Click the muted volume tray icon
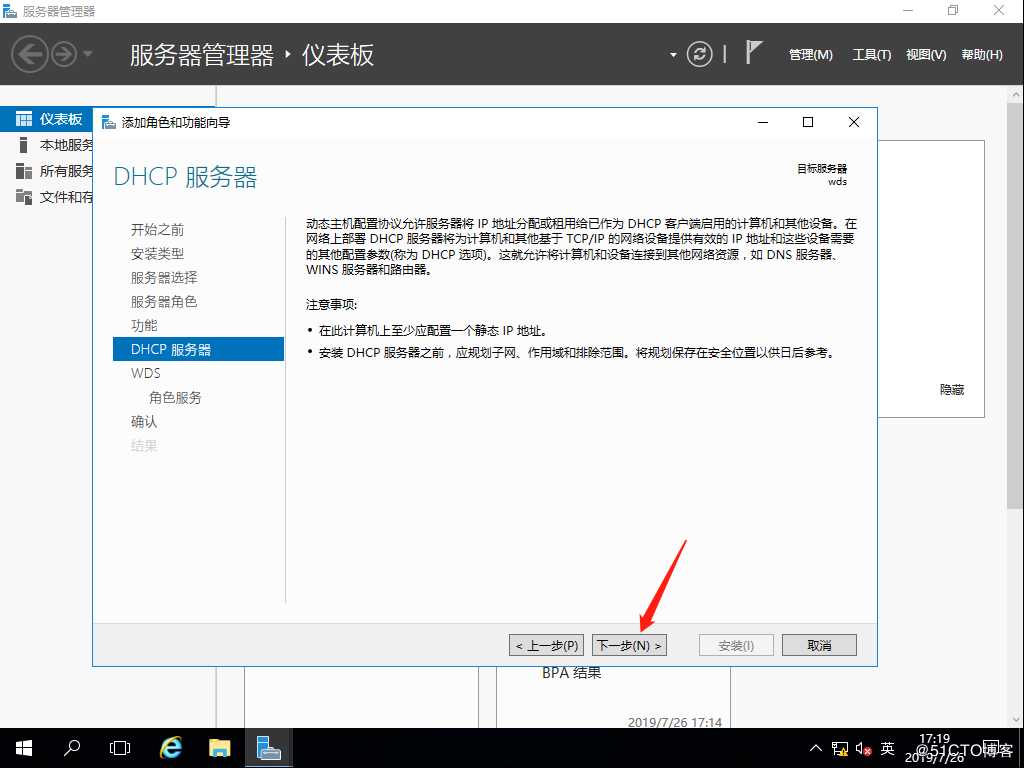1024x768 pixels. point(863,748)
